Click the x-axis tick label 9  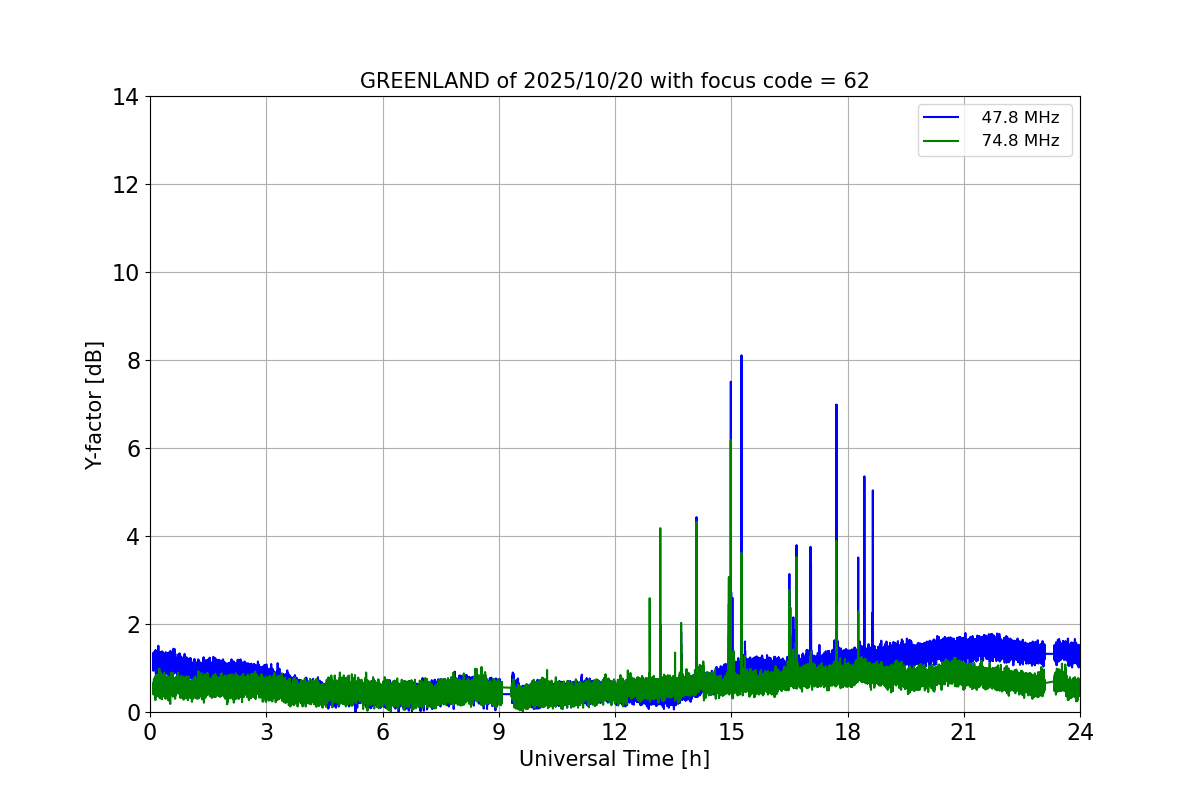[x=499, y=732]
